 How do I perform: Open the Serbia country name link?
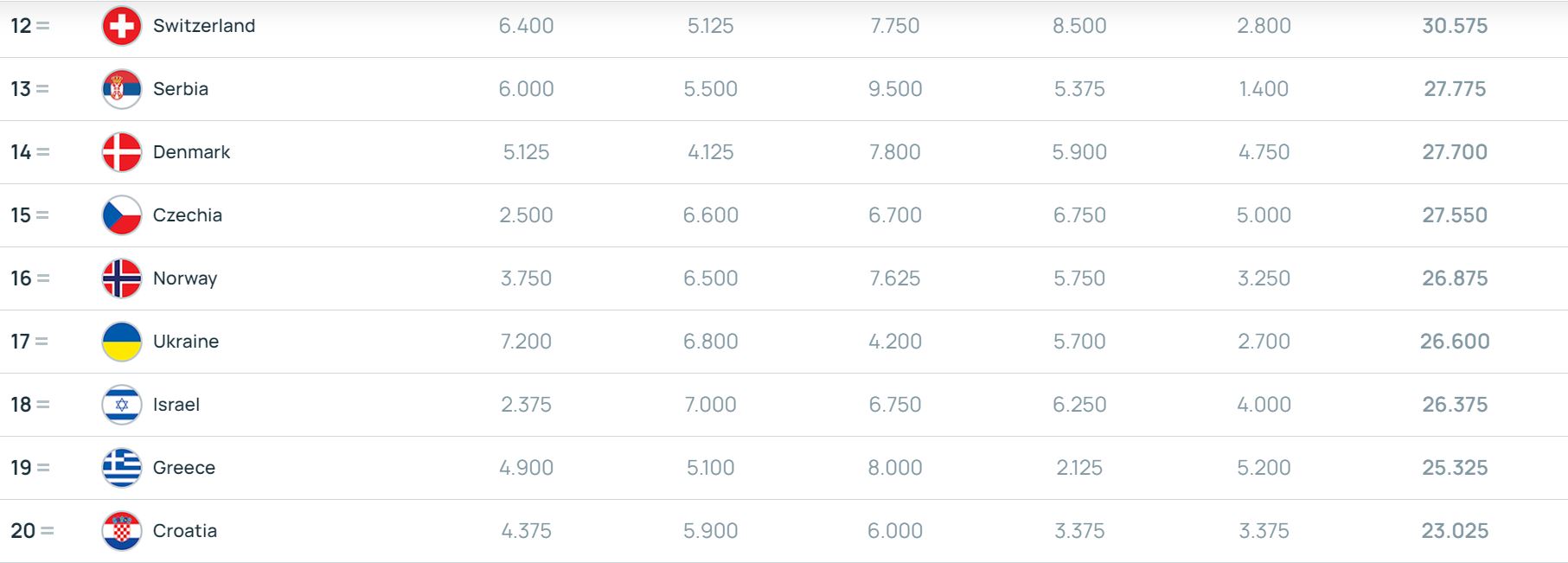[181, 89]
